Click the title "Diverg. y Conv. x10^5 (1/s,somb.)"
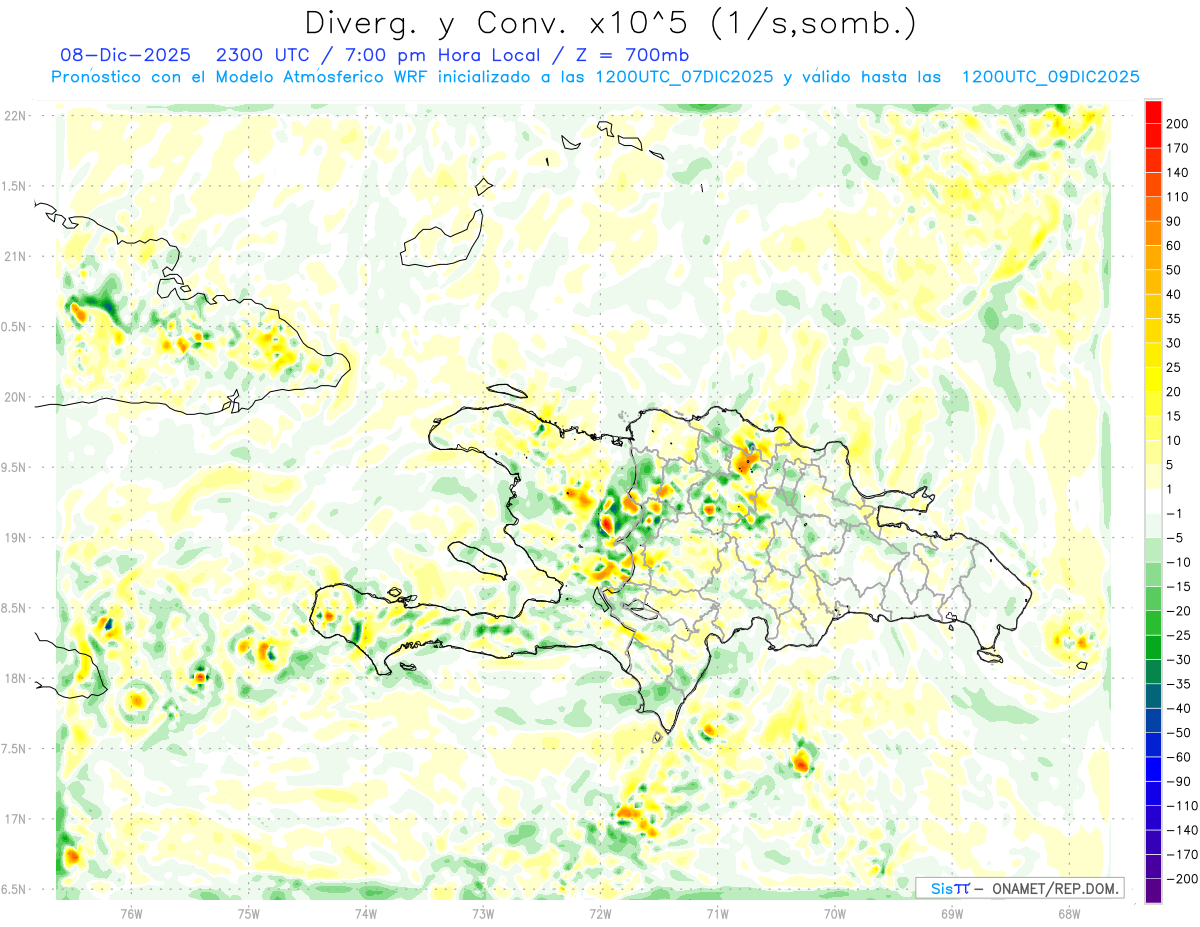 pos(610,23)
